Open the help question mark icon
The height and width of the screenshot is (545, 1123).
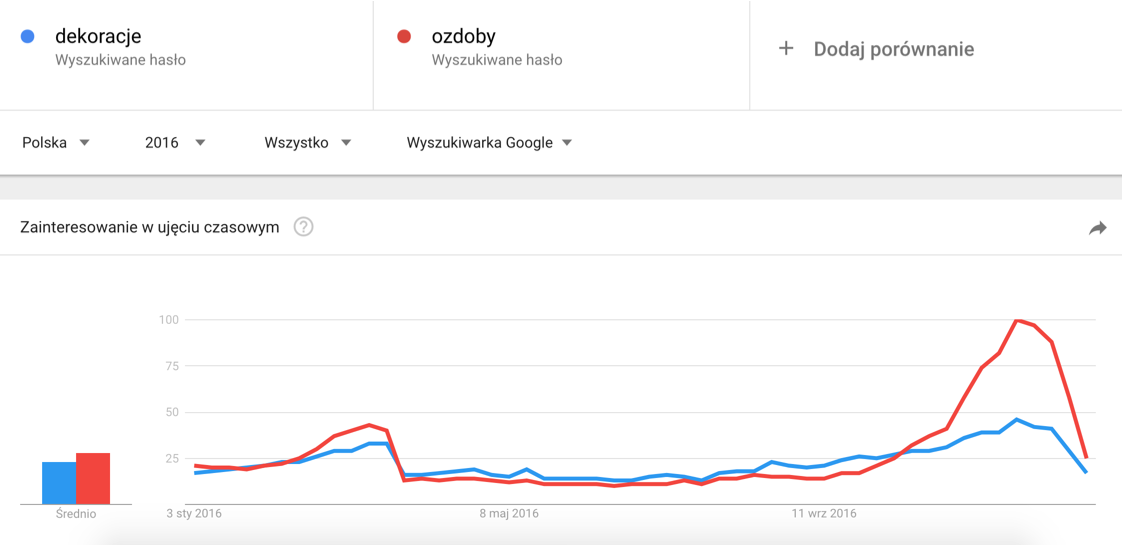[x=303, y=227]
